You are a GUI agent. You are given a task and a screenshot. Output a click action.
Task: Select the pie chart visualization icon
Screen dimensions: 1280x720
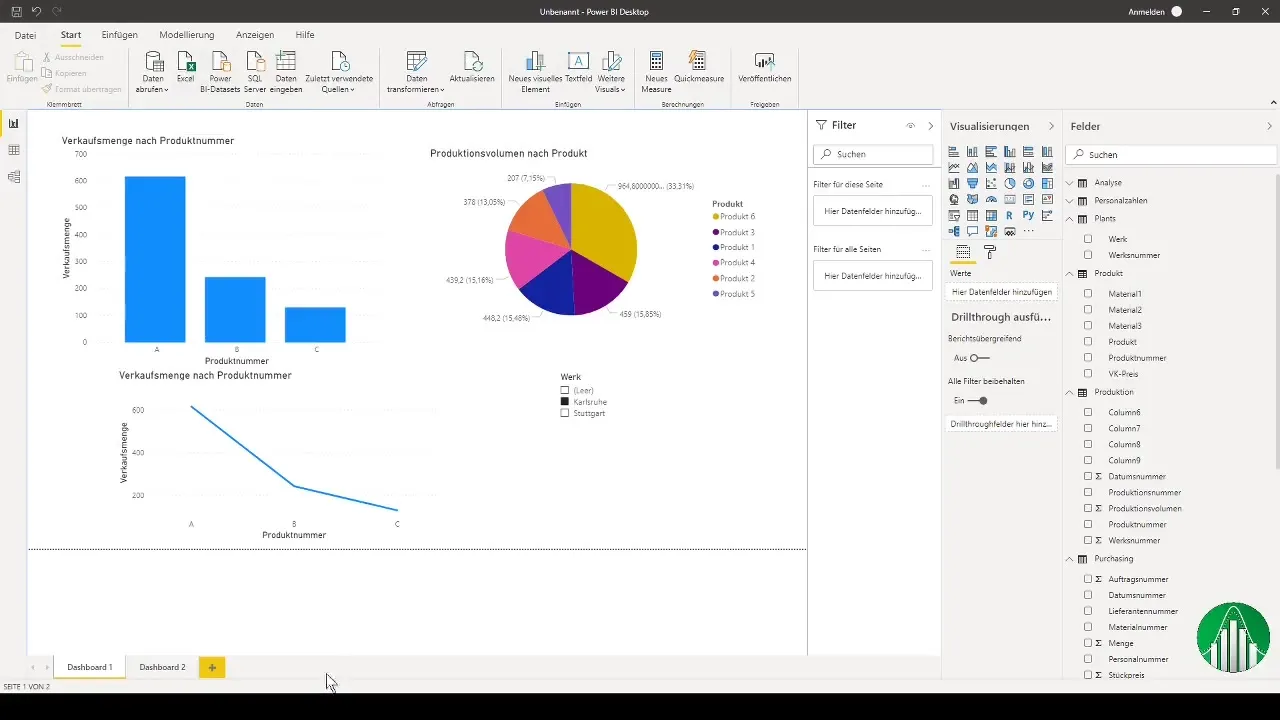pos(1010,183)
